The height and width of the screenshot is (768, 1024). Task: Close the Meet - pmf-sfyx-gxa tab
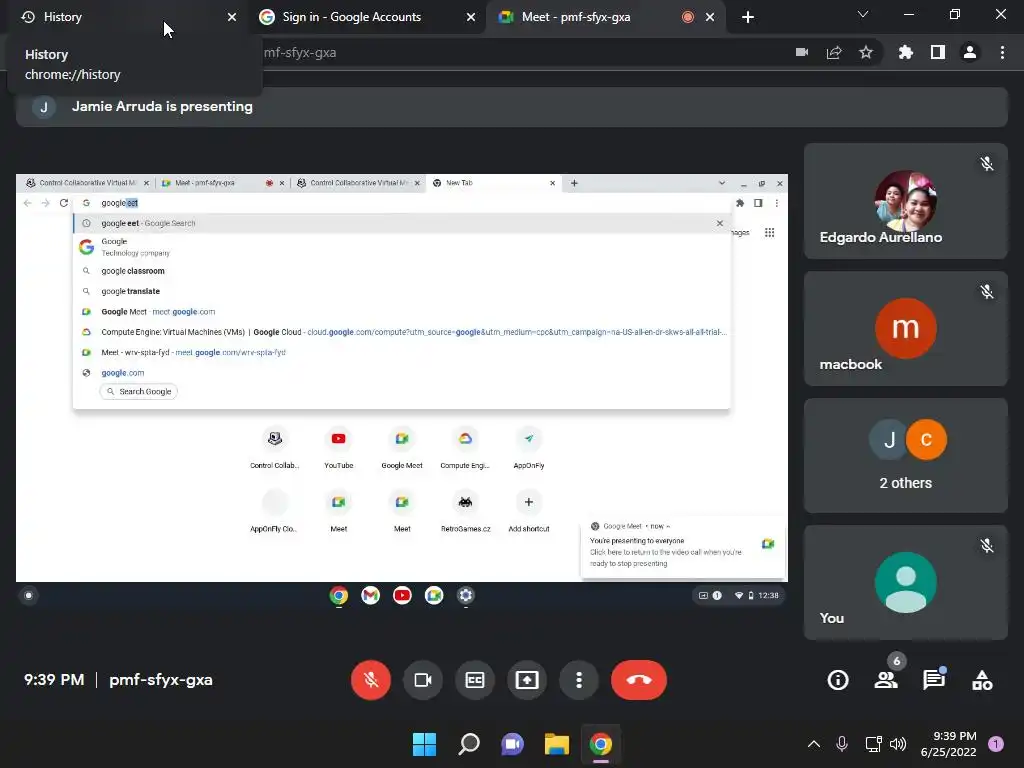click(710, 17)
